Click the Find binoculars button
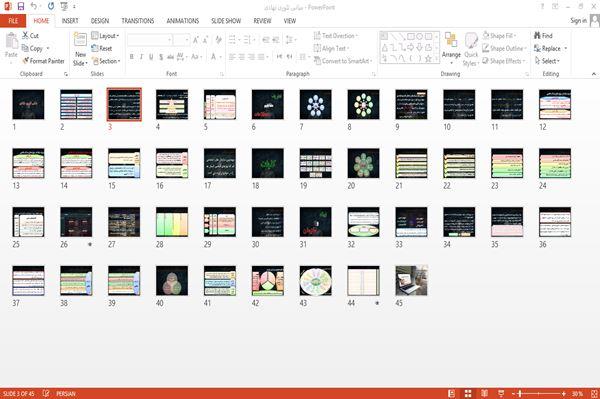Screen dimensions: 600x399 coord(543,36)
